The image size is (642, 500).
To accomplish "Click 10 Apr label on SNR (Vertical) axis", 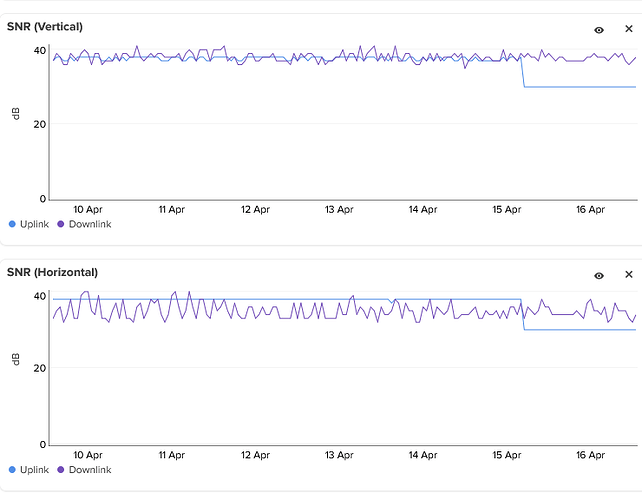I will coord(88,210).
